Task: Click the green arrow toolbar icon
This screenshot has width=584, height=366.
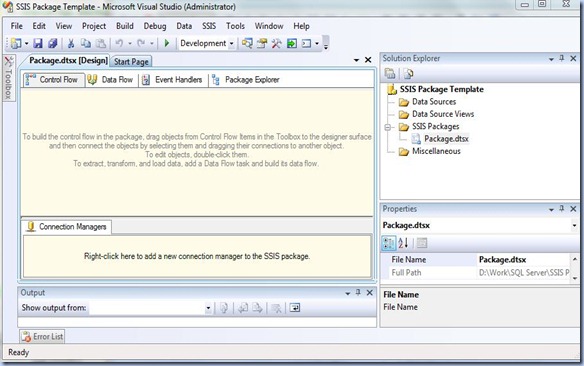Action: pyautogui.click(x=292, y=44)
